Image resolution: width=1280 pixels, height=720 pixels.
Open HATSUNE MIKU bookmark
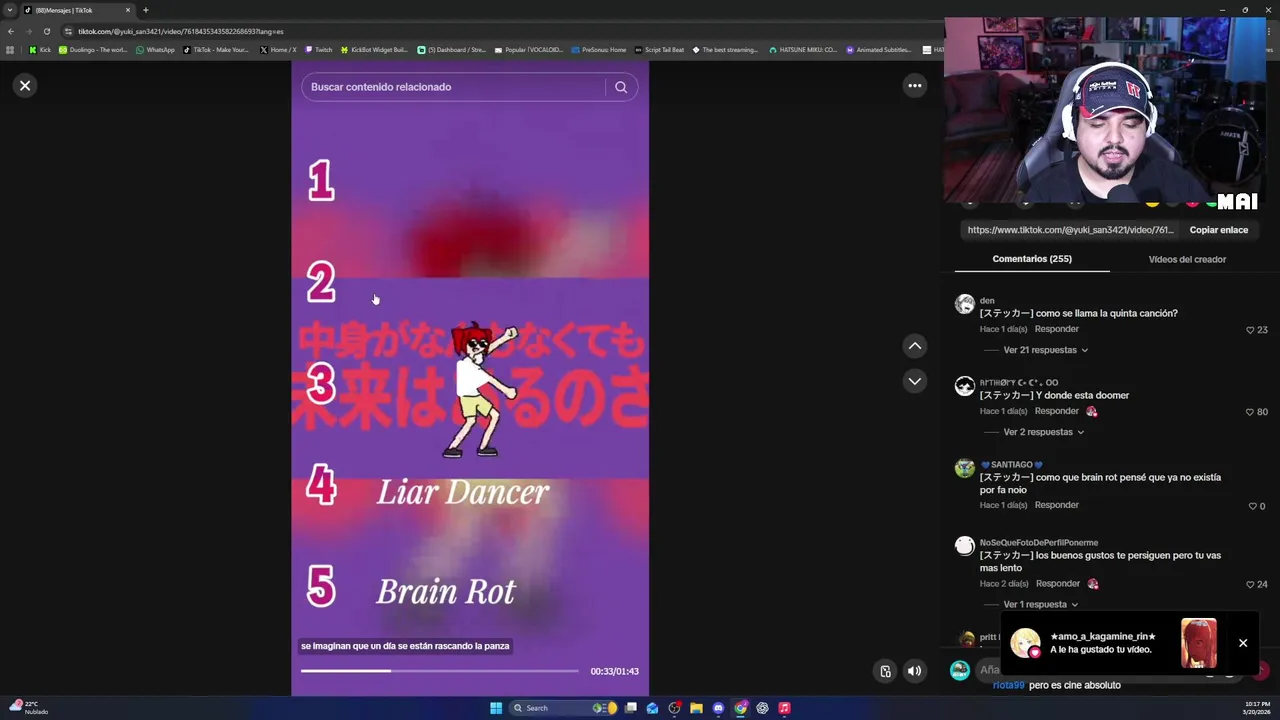803,50
